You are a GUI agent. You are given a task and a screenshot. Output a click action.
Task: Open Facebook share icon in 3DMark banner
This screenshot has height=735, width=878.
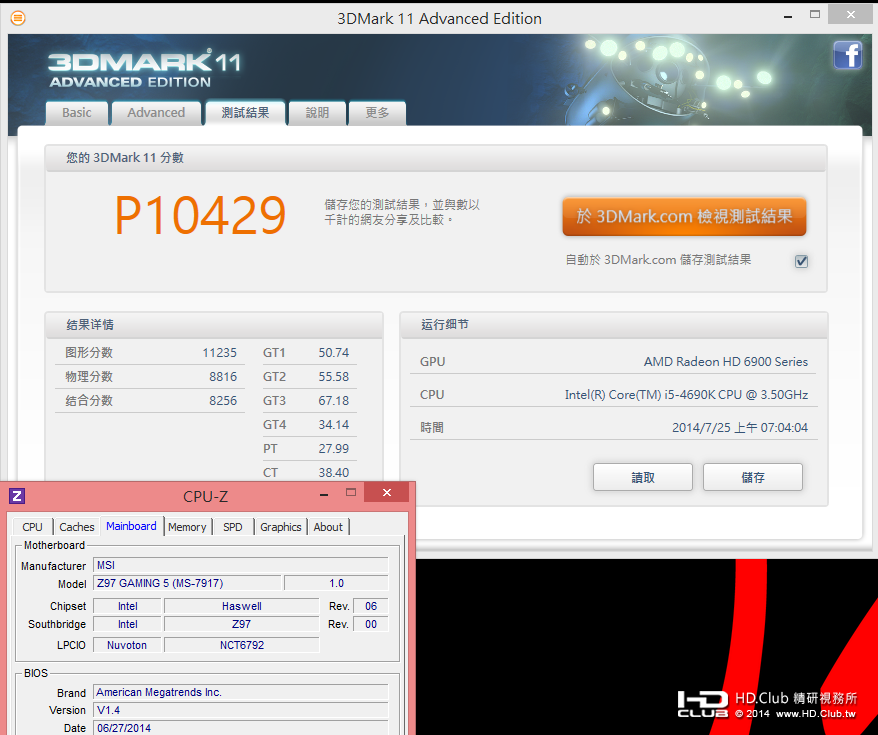point(847,55)
